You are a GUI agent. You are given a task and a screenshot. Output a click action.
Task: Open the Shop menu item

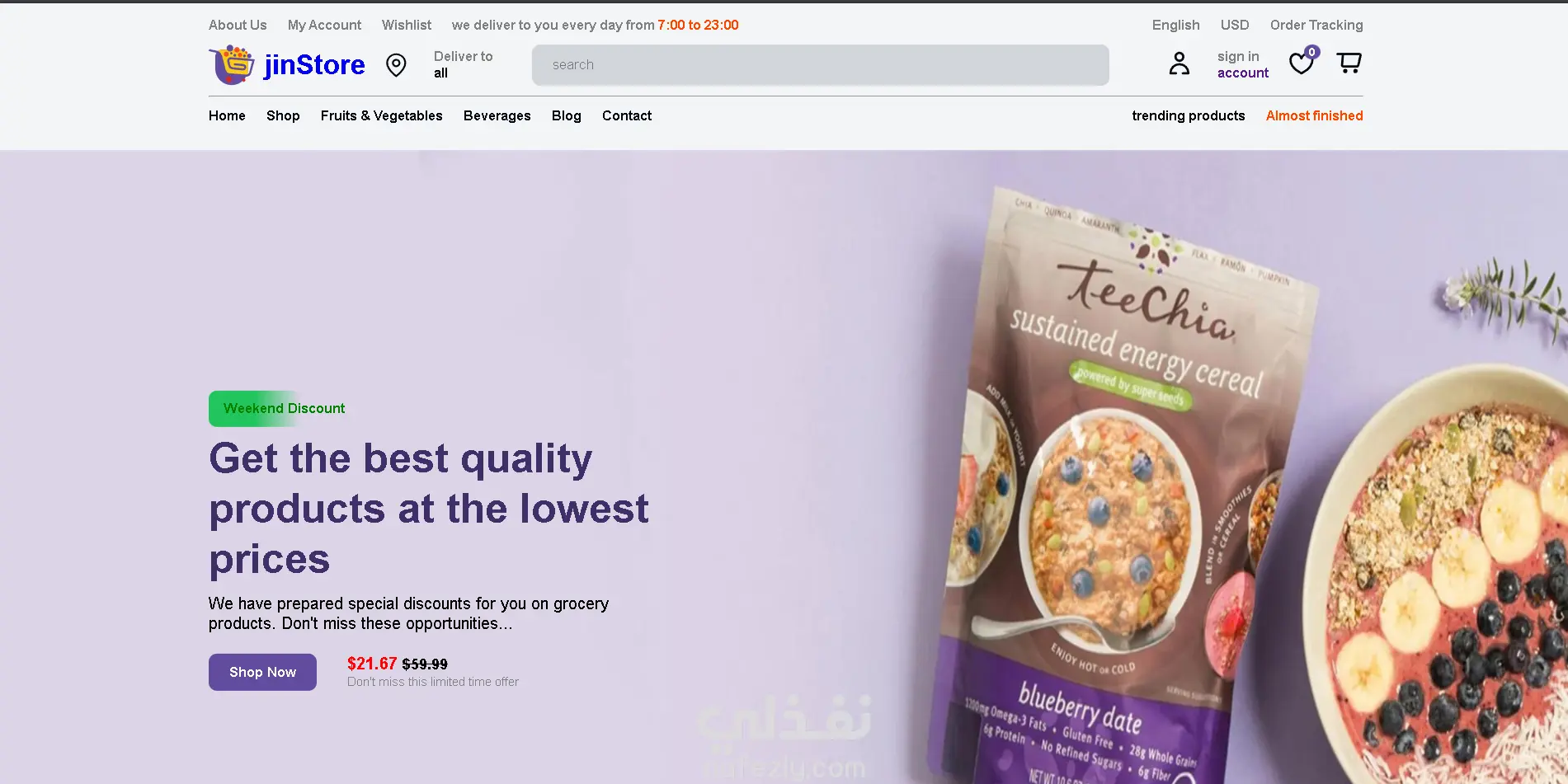tap(283, 115)
